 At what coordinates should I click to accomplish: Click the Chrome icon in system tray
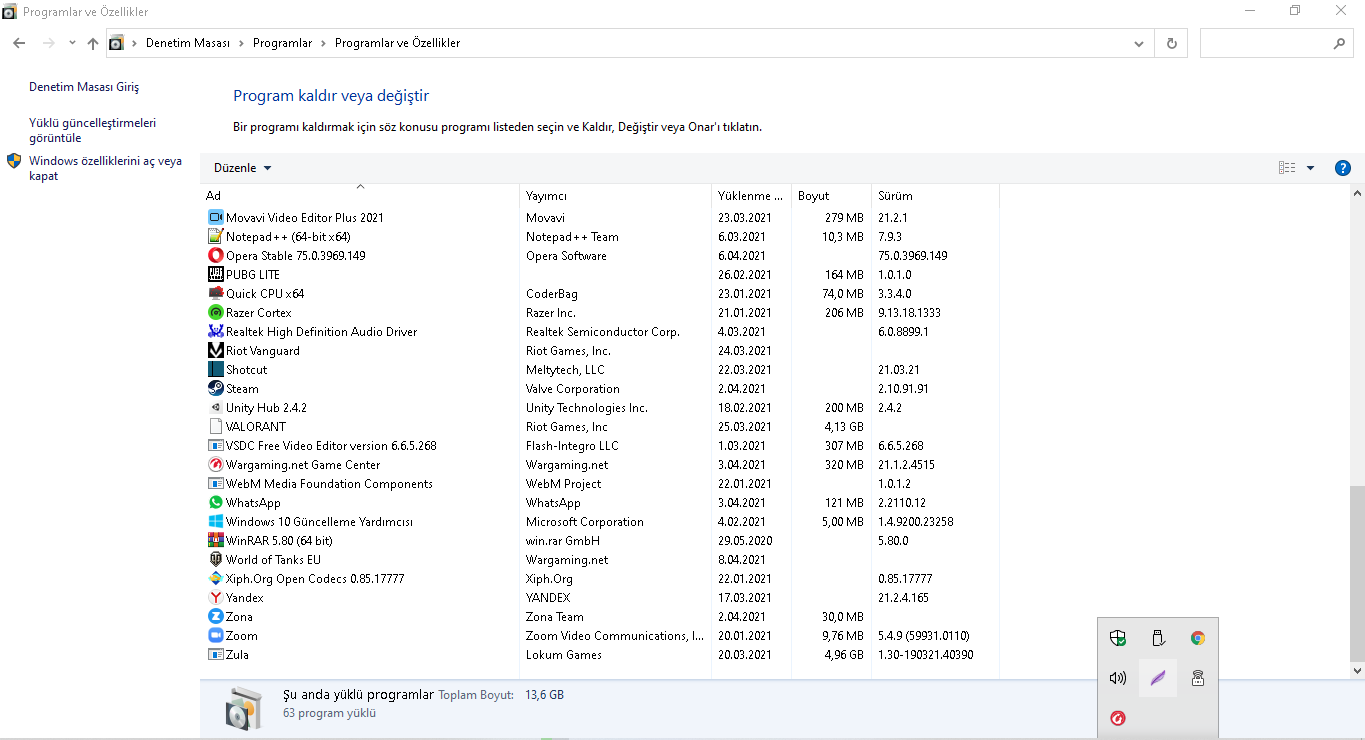1197,638
